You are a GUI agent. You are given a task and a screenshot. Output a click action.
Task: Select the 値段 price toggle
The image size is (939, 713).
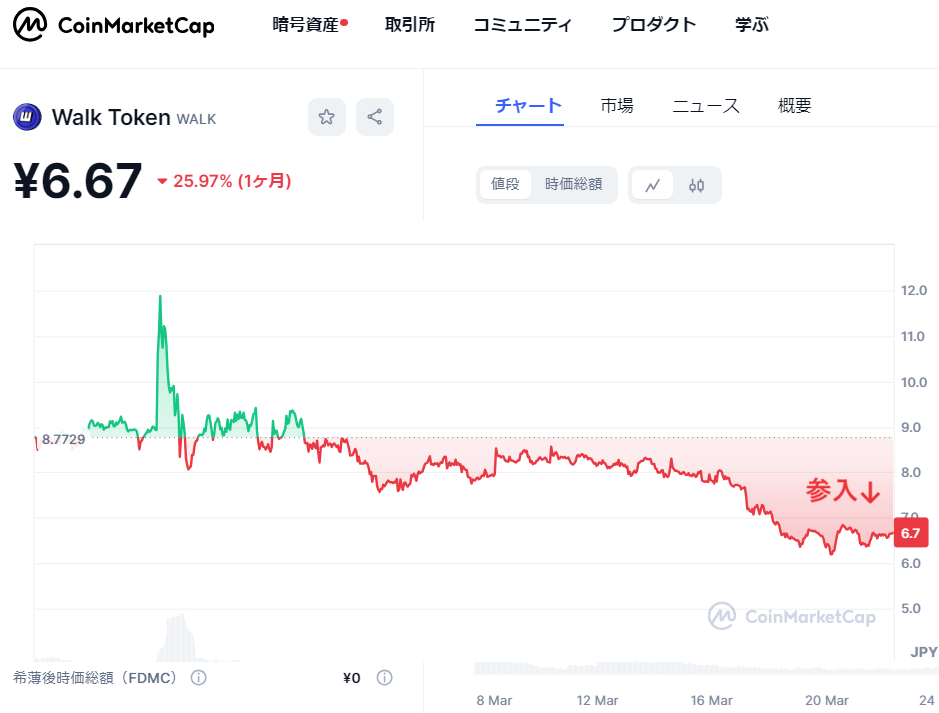pos(505,184)
